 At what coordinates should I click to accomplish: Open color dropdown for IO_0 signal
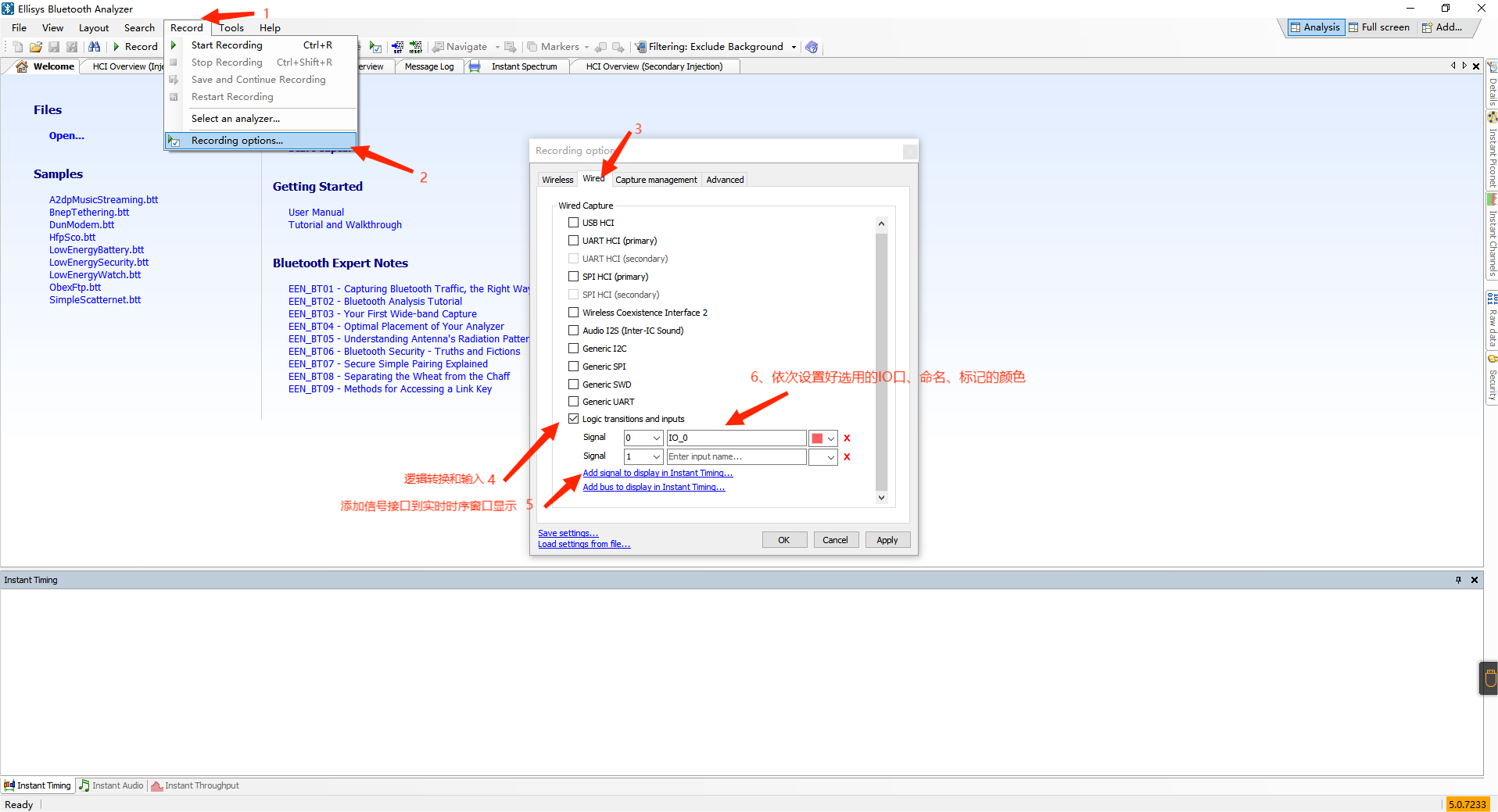coord(823,438)
